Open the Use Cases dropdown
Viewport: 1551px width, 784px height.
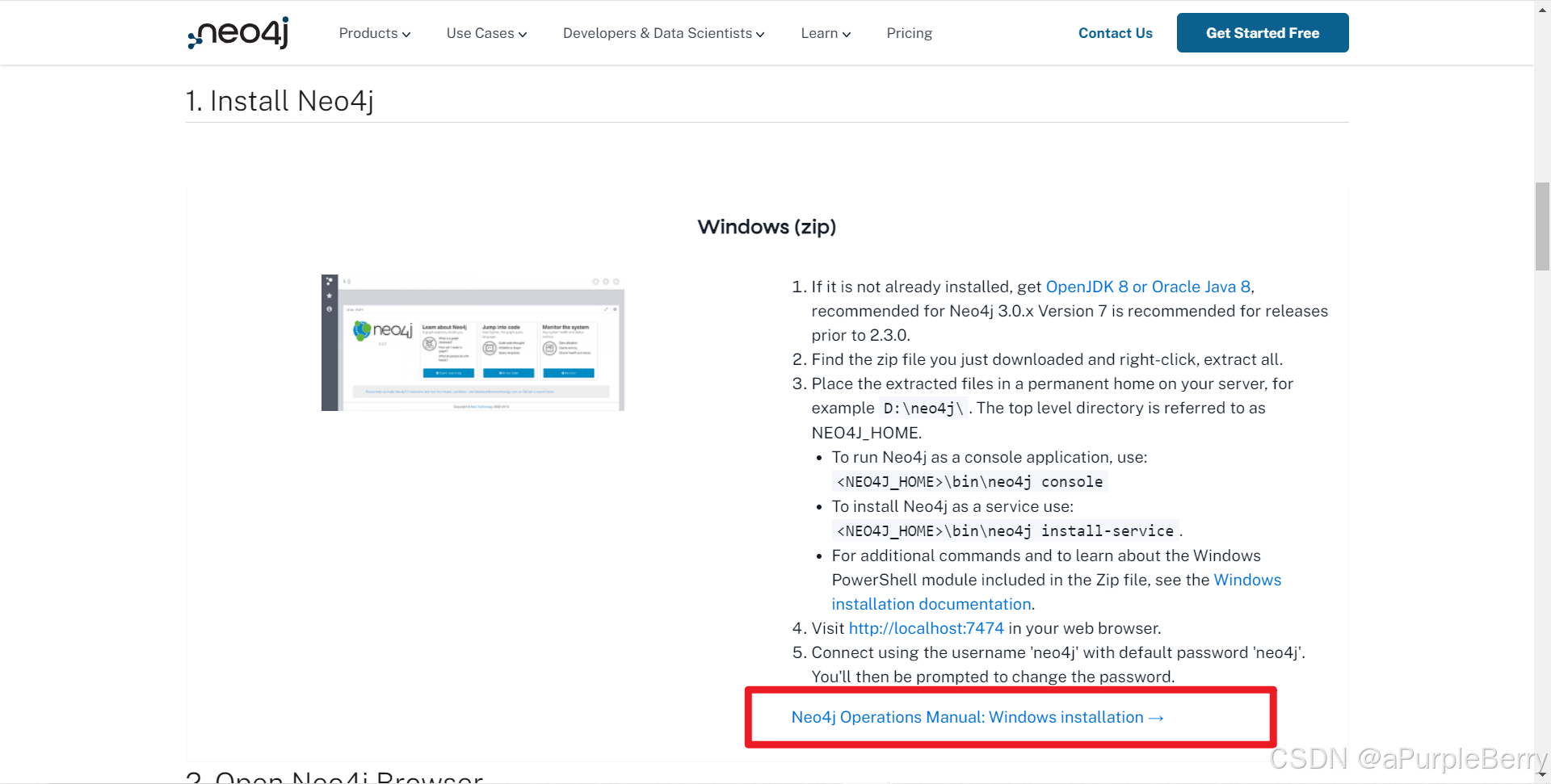[x=486, y=33]
